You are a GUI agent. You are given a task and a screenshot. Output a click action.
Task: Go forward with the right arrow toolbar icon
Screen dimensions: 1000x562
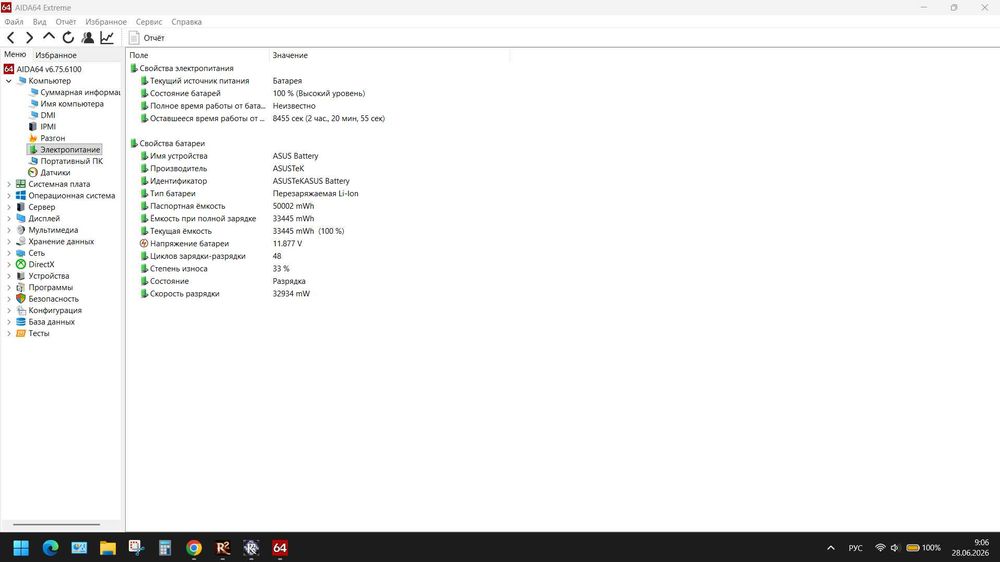click(29, 38)
